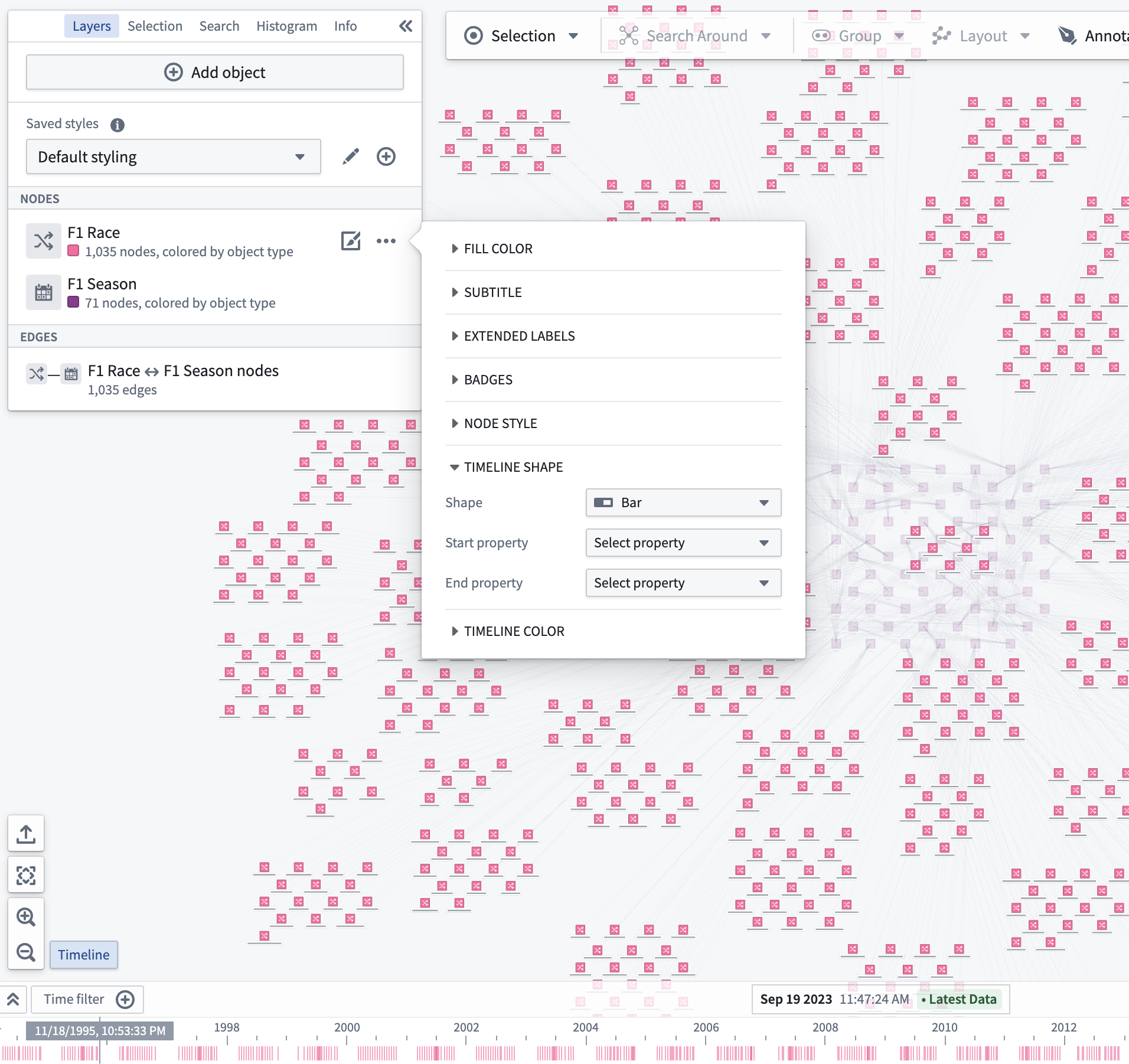Click the F1 Season purple color swatch

[73, 302]
